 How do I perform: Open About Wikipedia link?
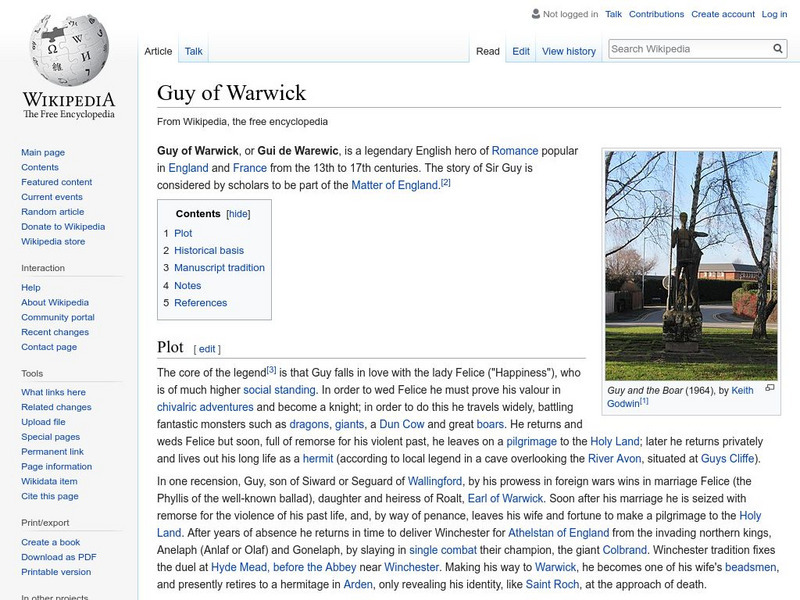tap(55, 303)
